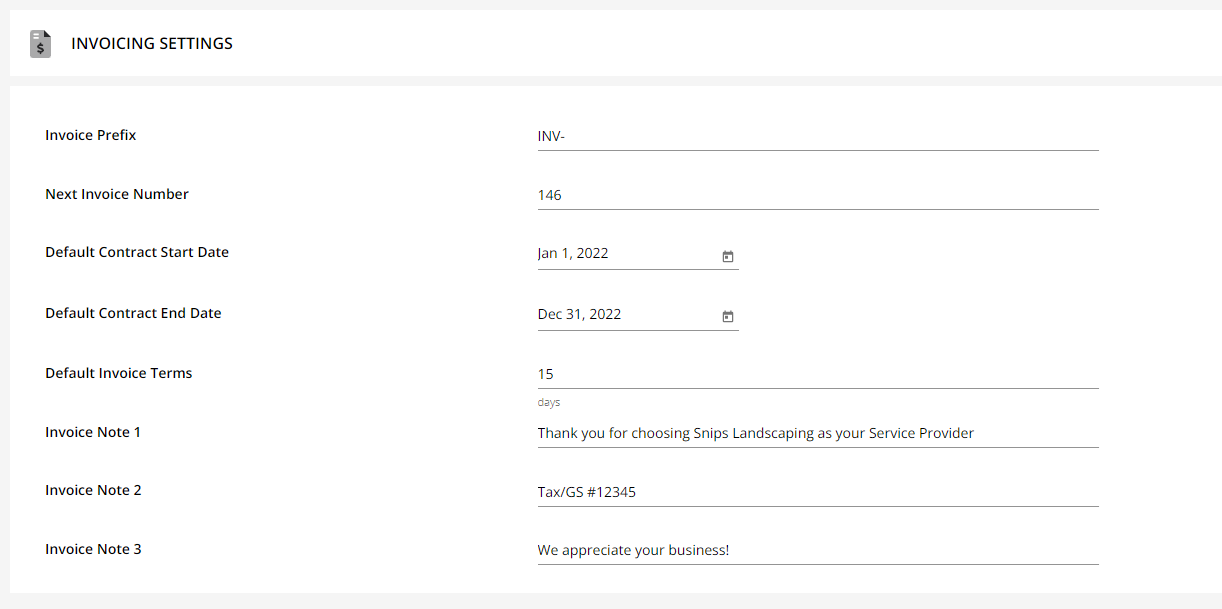The width and height of the screenshot is (1222, 609).
Task: Click the Default Invoice Terms label
Action: coord(118,372)
